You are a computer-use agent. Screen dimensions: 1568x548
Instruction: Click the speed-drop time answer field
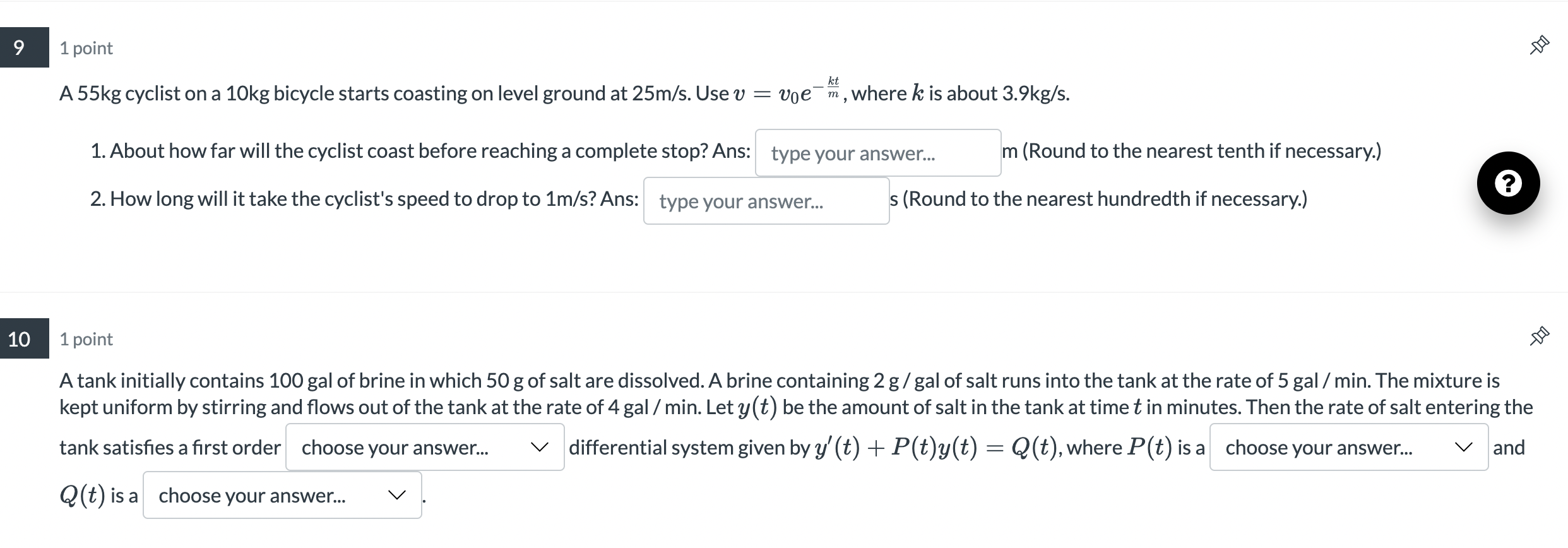[x=766, y=201]
